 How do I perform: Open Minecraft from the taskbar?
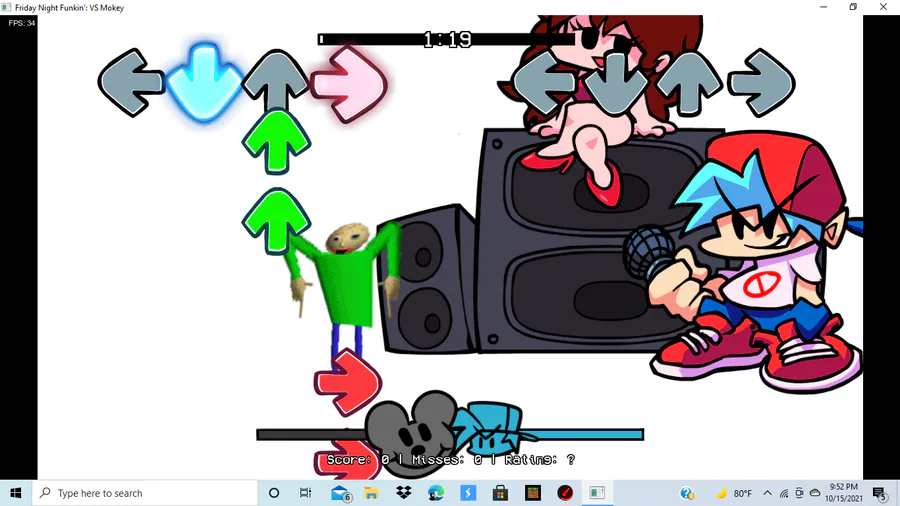(x=533, y=493)
